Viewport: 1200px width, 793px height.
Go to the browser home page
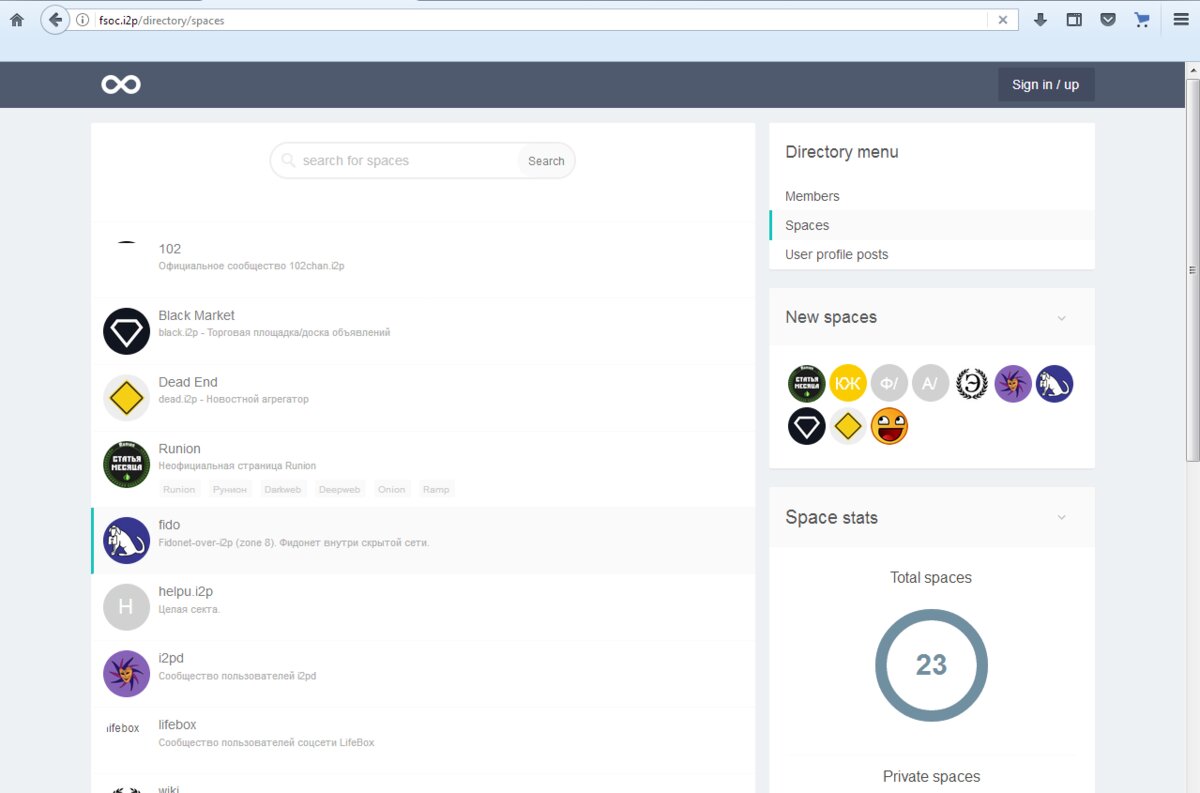17,20
